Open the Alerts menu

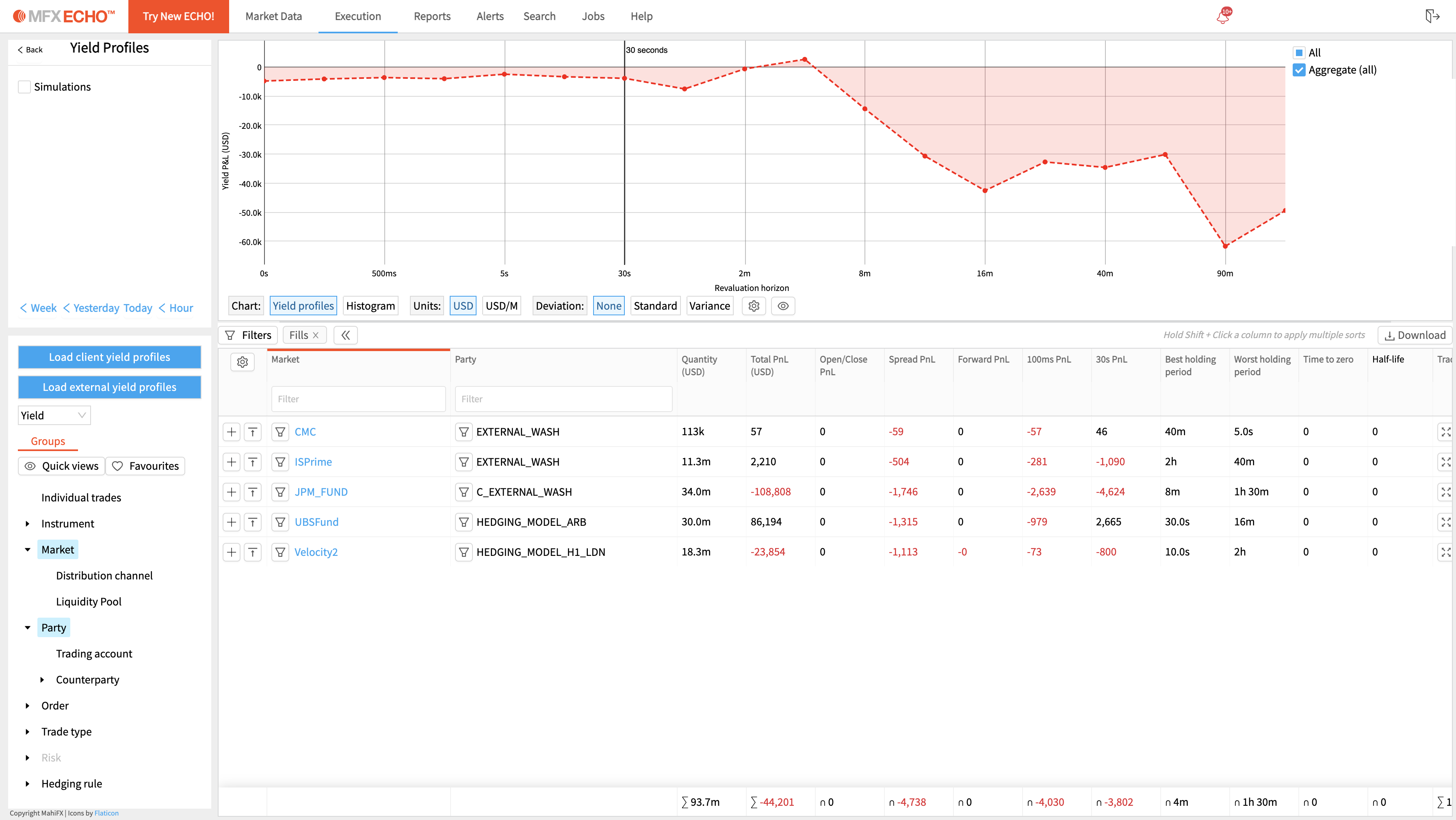[490, 16]
